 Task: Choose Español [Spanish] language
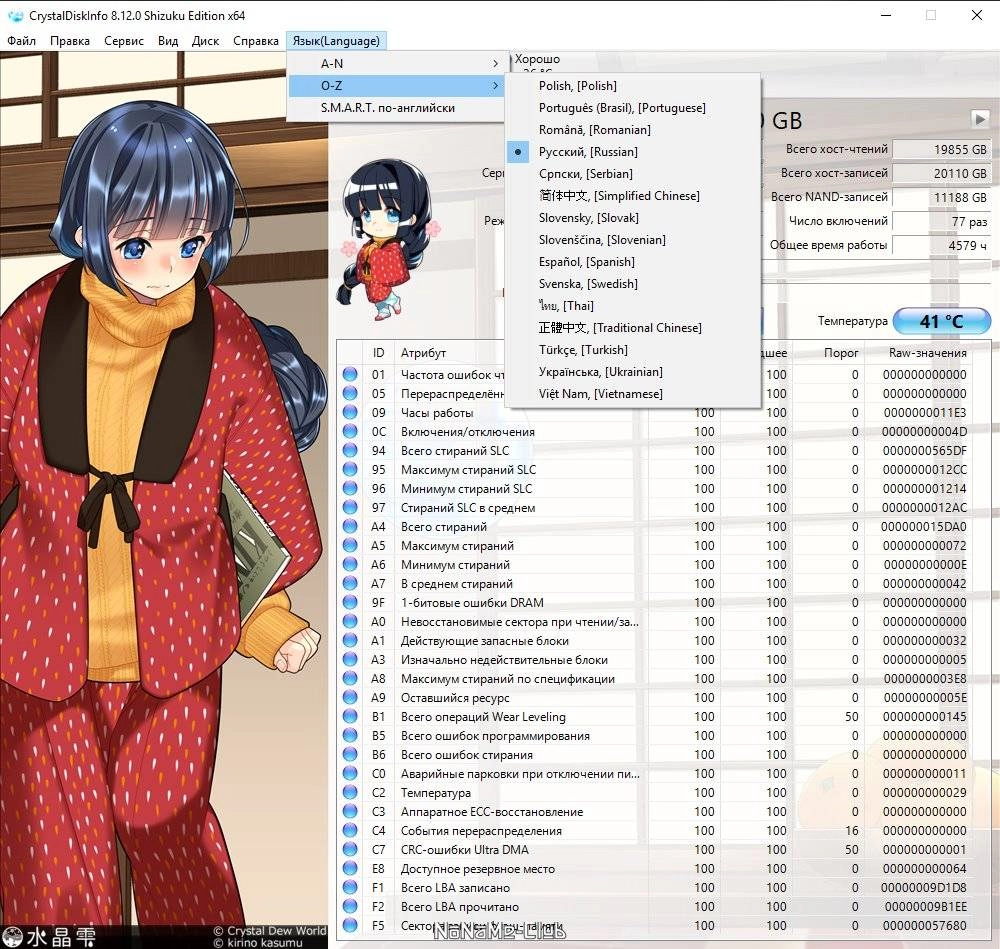click(633, 261)
